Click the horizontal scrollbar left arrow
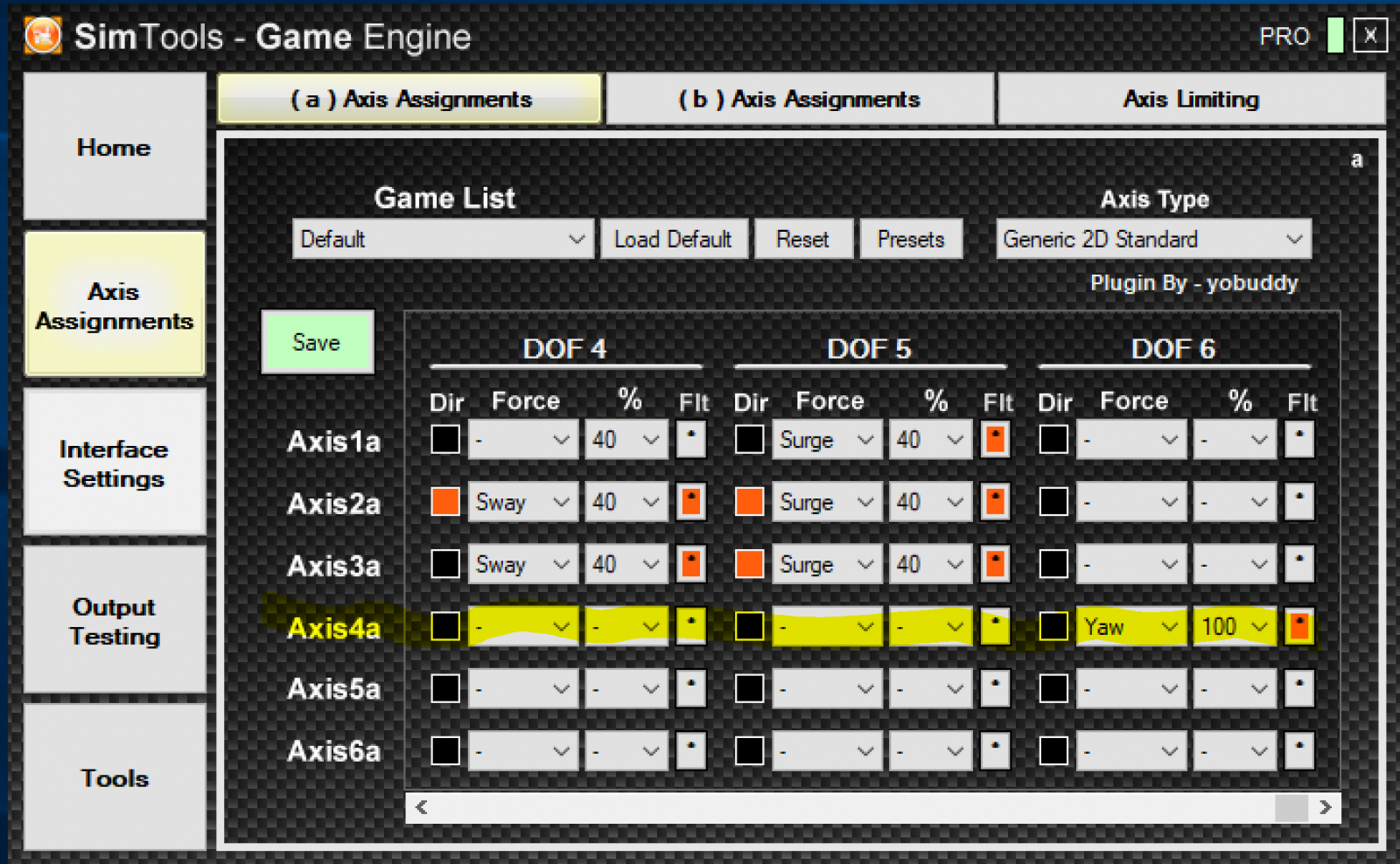This screenshot has height=864, width=1400. [x=422, y=807]
